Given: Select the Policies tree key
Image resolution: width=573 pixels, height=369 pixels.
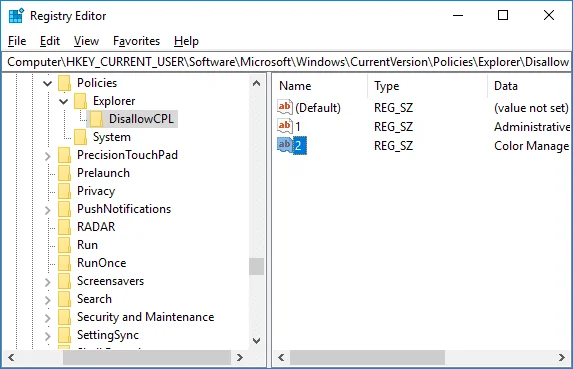Looking at the screenshot, I should (x=97, y=83).
